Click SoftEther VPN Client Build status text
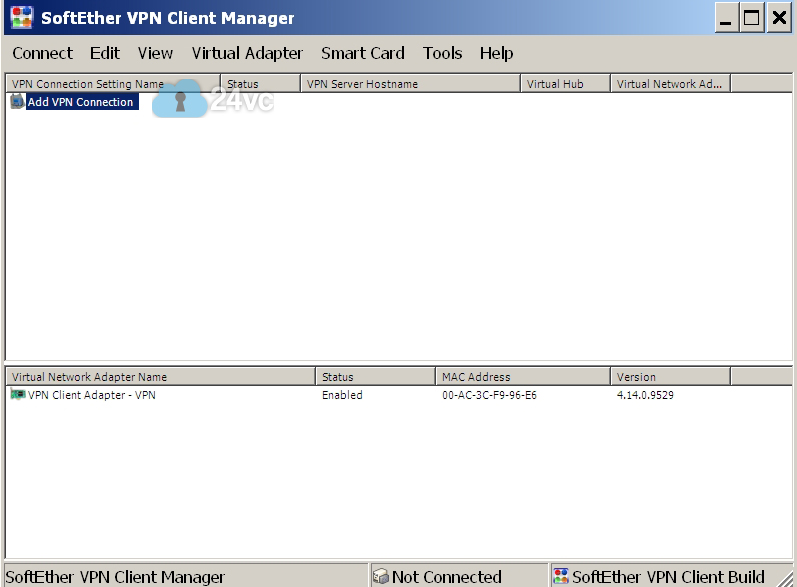The width and height of the screenshot is (797, 587). (x=668, y=577)
